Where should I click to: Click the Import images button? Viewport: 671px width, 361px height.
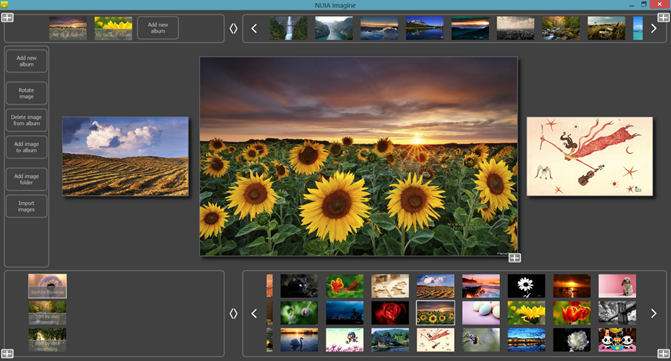tap(27, 206)
